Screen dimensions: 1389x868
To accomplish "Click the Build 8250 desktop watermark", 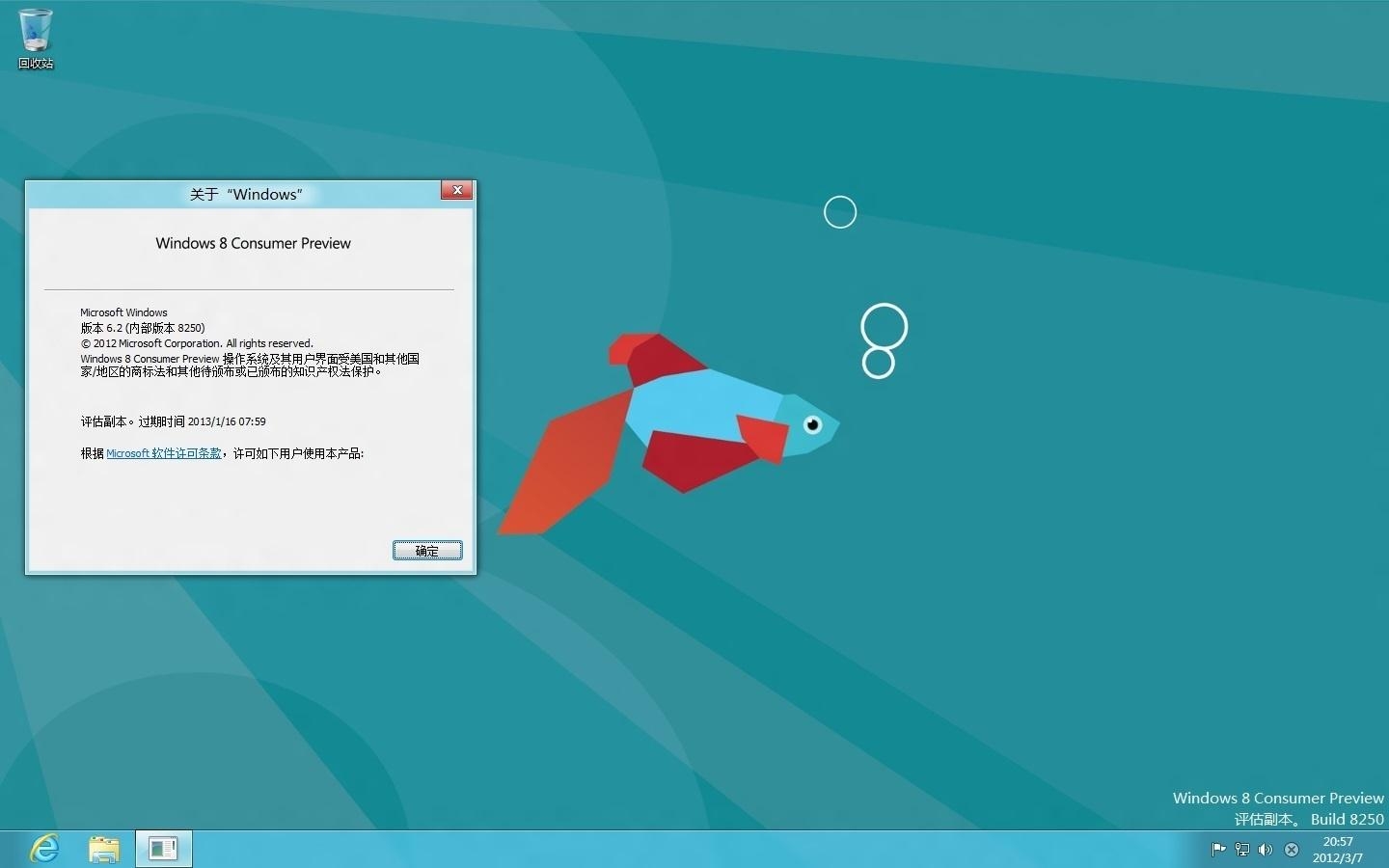I will pyautogui.click(x=1347, y=819).
